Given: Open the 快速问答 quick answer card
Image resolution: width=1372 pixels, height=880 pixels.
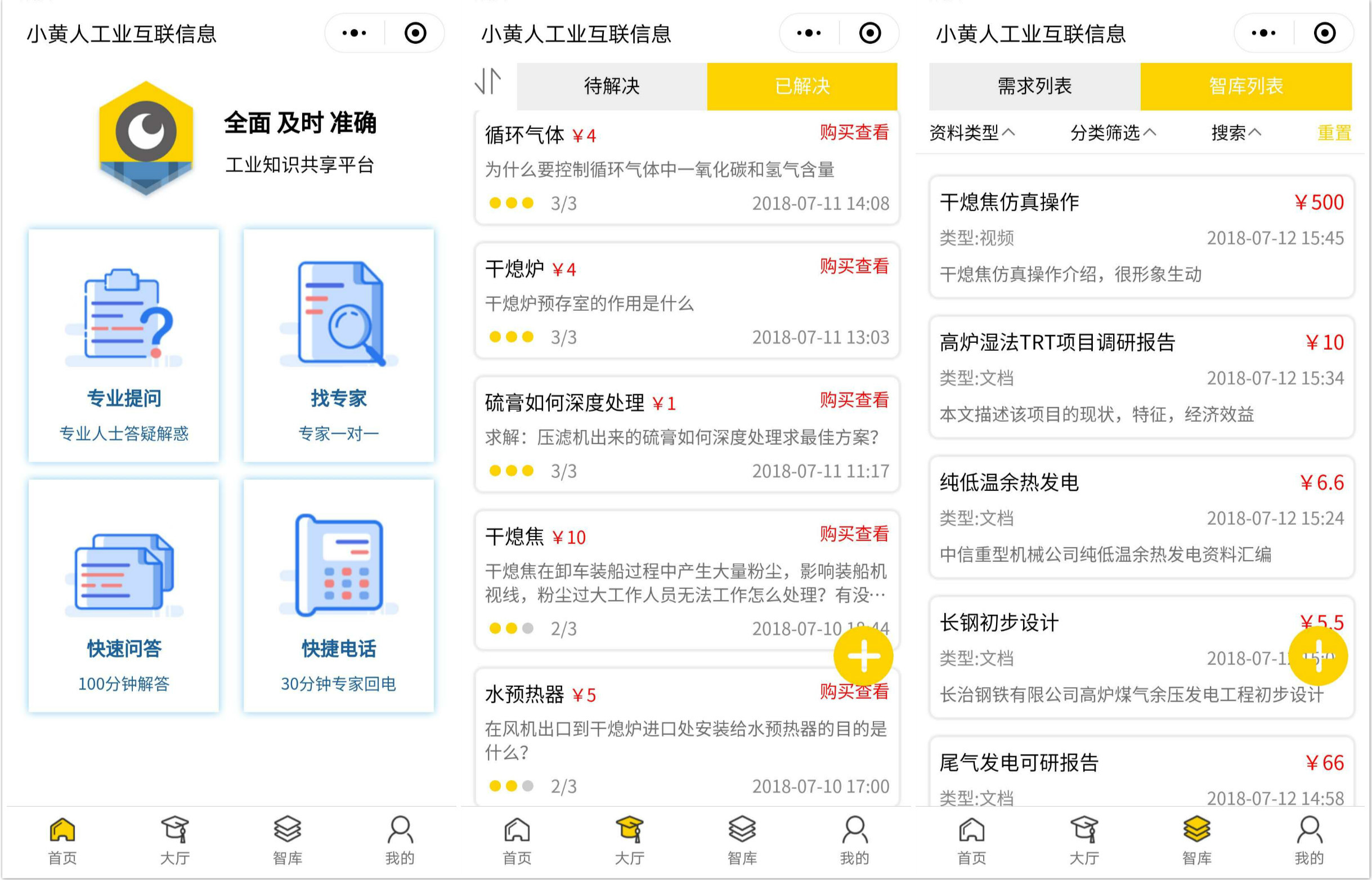Looking at the screenshot, I should coord(124,596).
